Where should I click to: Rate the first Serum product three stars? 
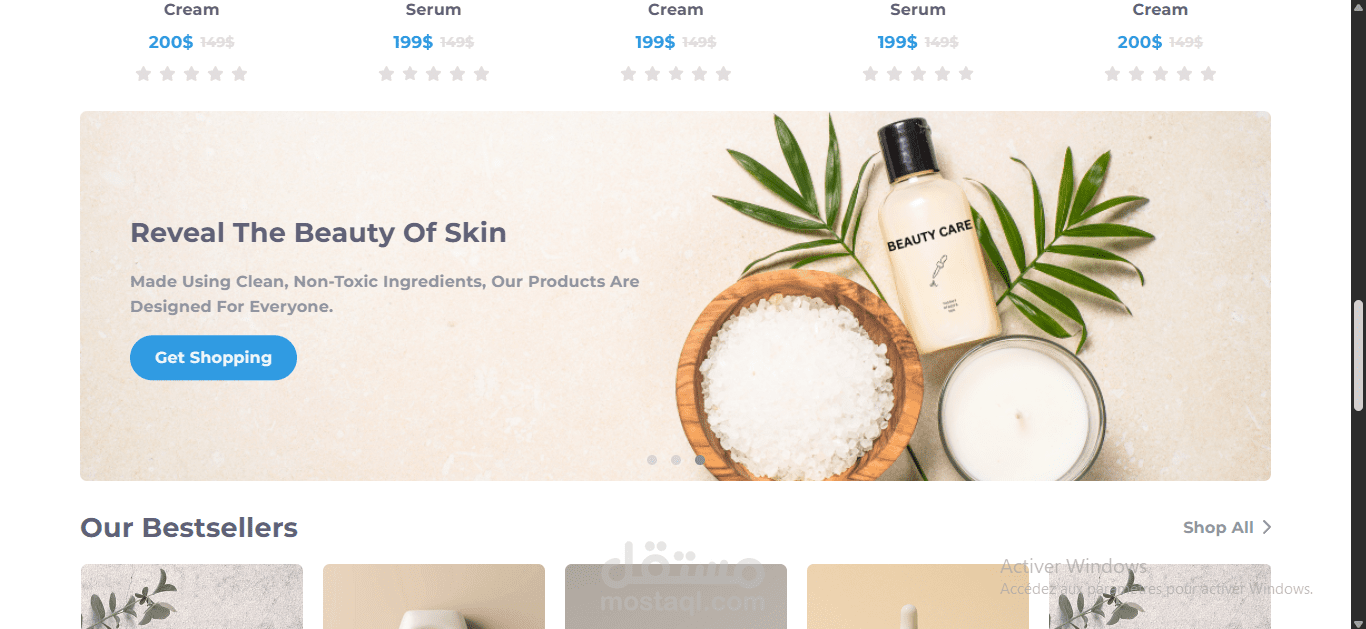tap(433, 73)
